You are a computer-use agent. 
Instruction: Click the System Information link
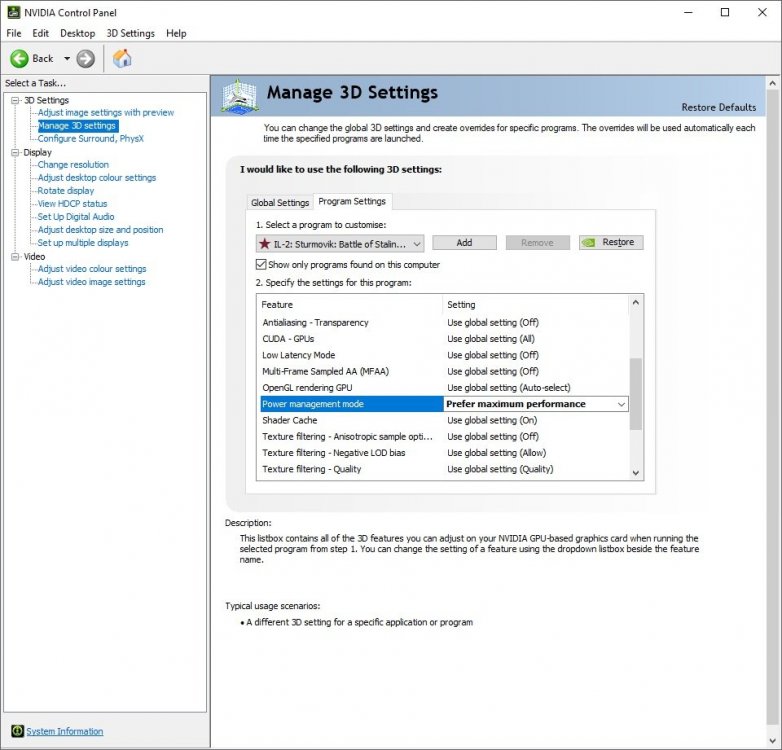point(65,731)
